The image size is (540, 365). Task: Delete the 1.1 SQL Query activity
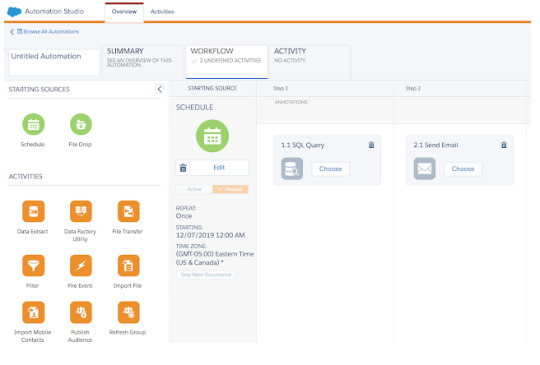[371, 145]
